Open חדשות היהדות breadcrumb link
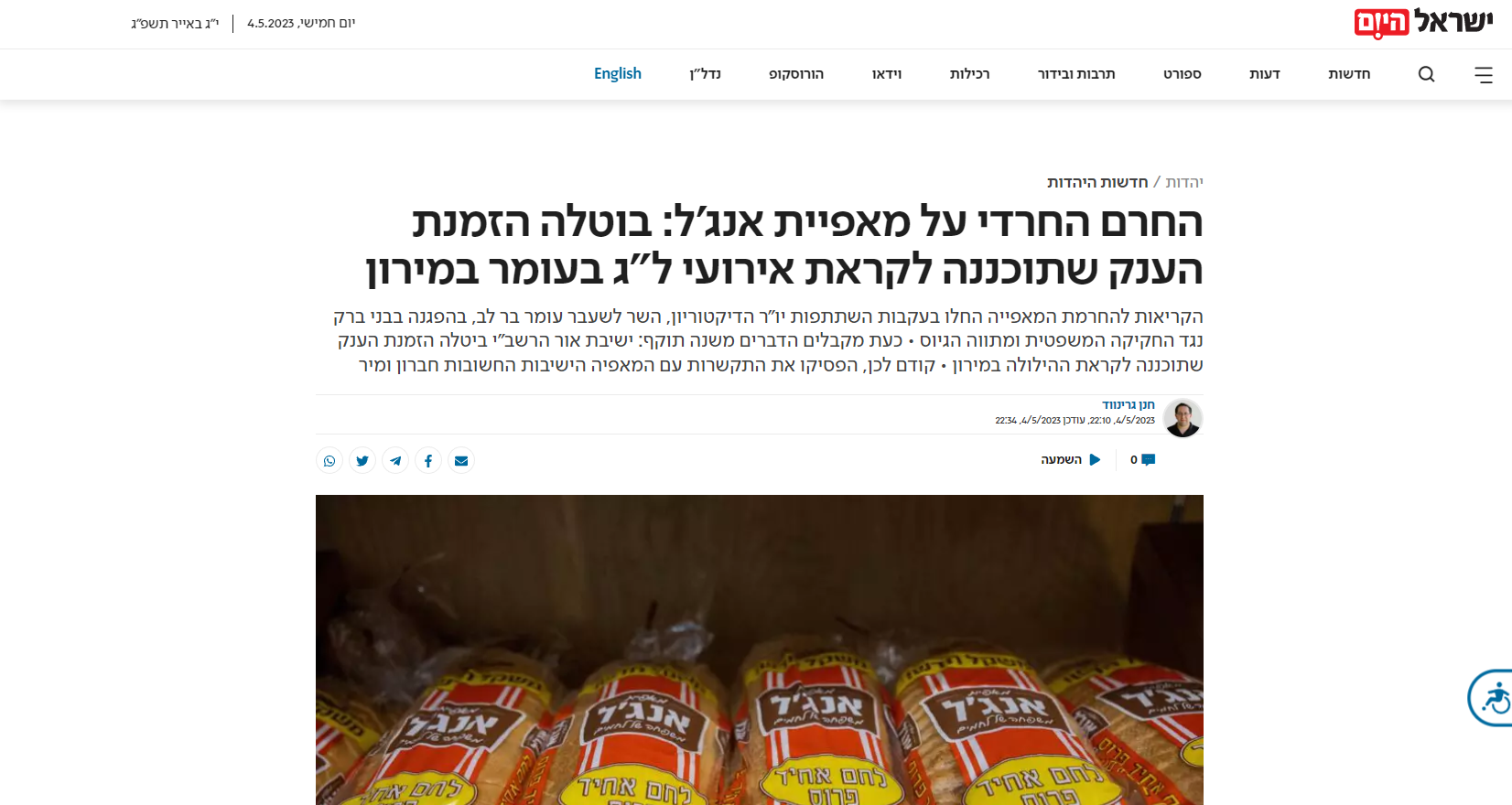Viewport: 1512px width, 805px height. coord(1097,182)
